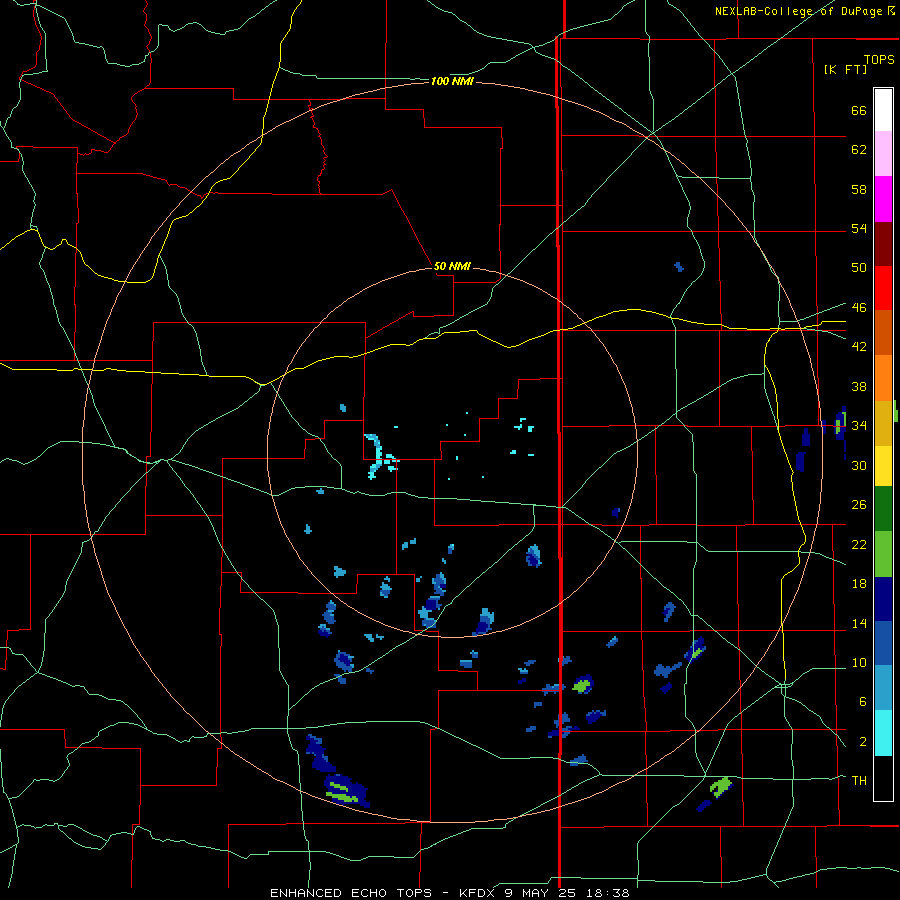Click the dark green 30 kft legend swatch
Image resolution: width=900 pixels, height=900 pixels.
883,509
